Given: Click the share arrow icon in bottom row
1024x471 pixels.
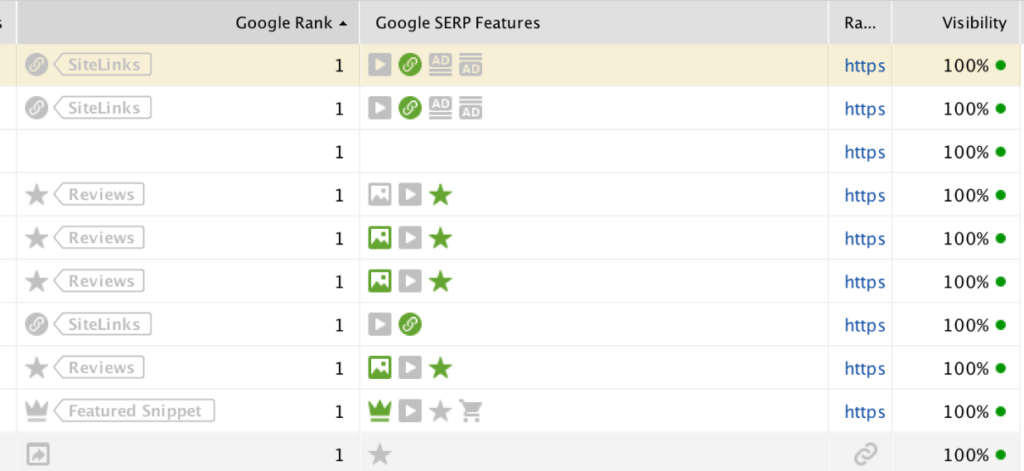Looking at the screenshot, I should [x=37, y=455].
